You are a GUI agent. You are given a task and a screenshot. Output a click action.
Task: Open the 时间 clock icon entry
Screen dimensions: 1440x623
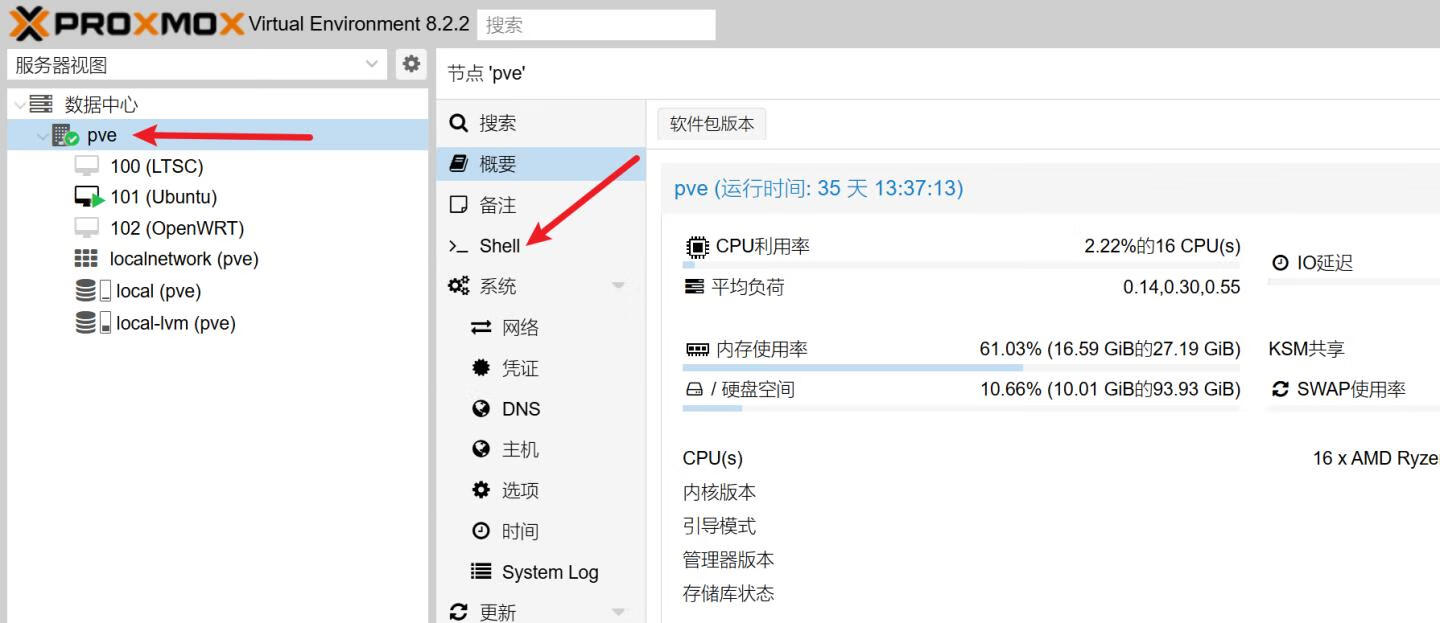pyautogui.click(x=481, y=531)
